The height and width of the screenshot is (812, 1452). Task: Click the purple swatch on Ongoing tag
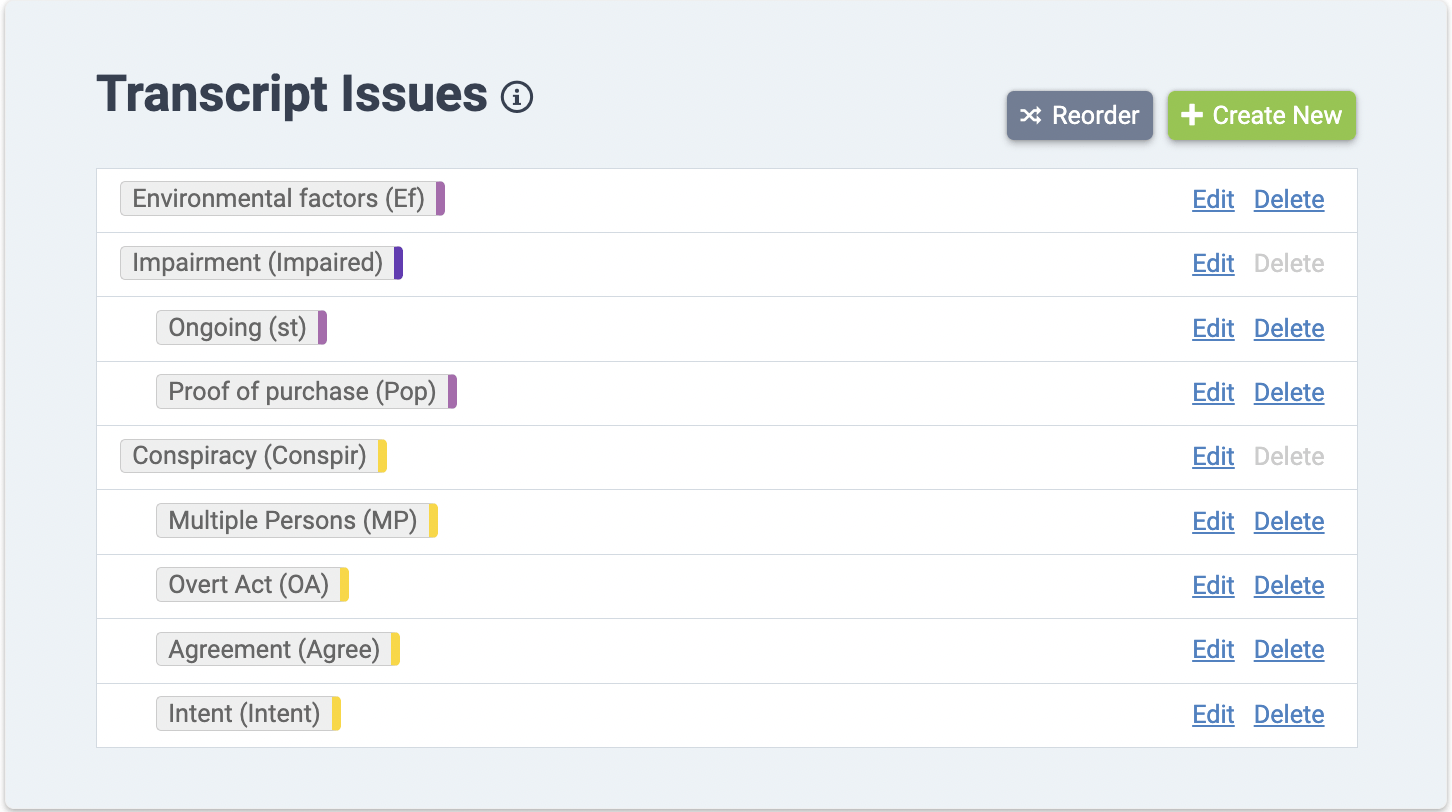(323, 328)
